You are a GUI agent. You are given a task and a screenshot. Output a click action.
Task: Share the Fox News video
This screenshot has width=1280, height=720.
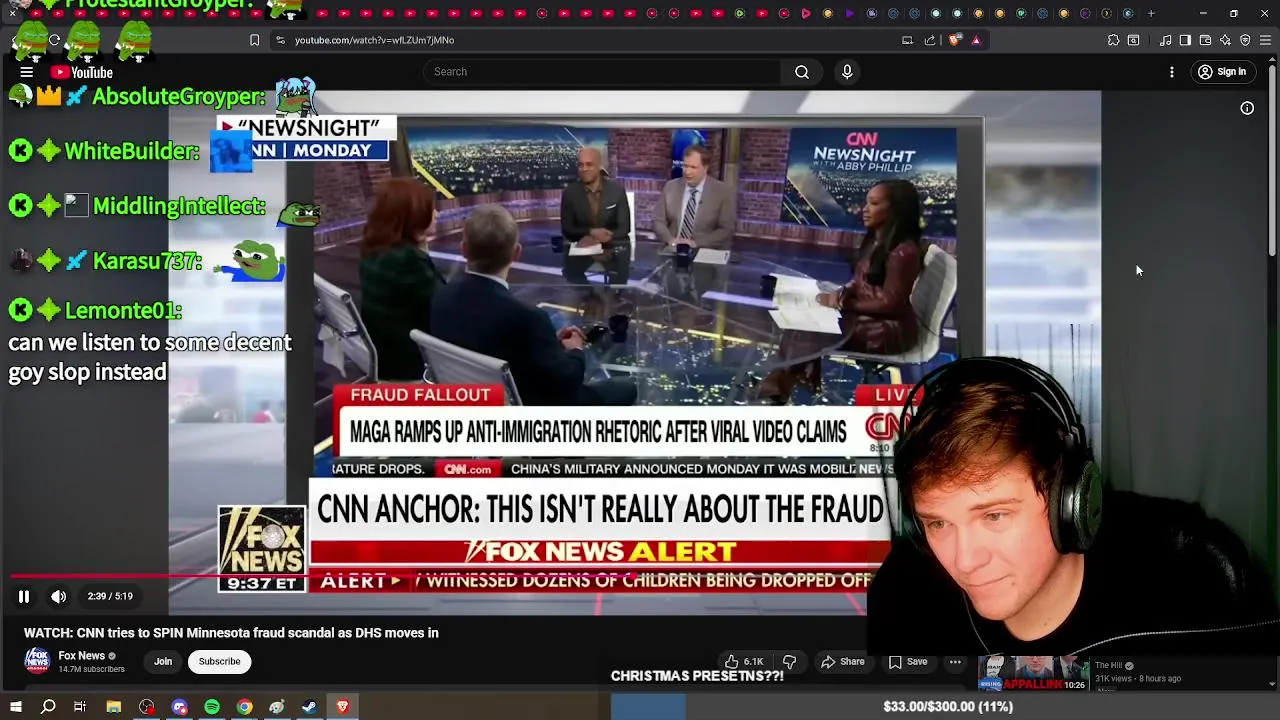click(x=842, y=662)
